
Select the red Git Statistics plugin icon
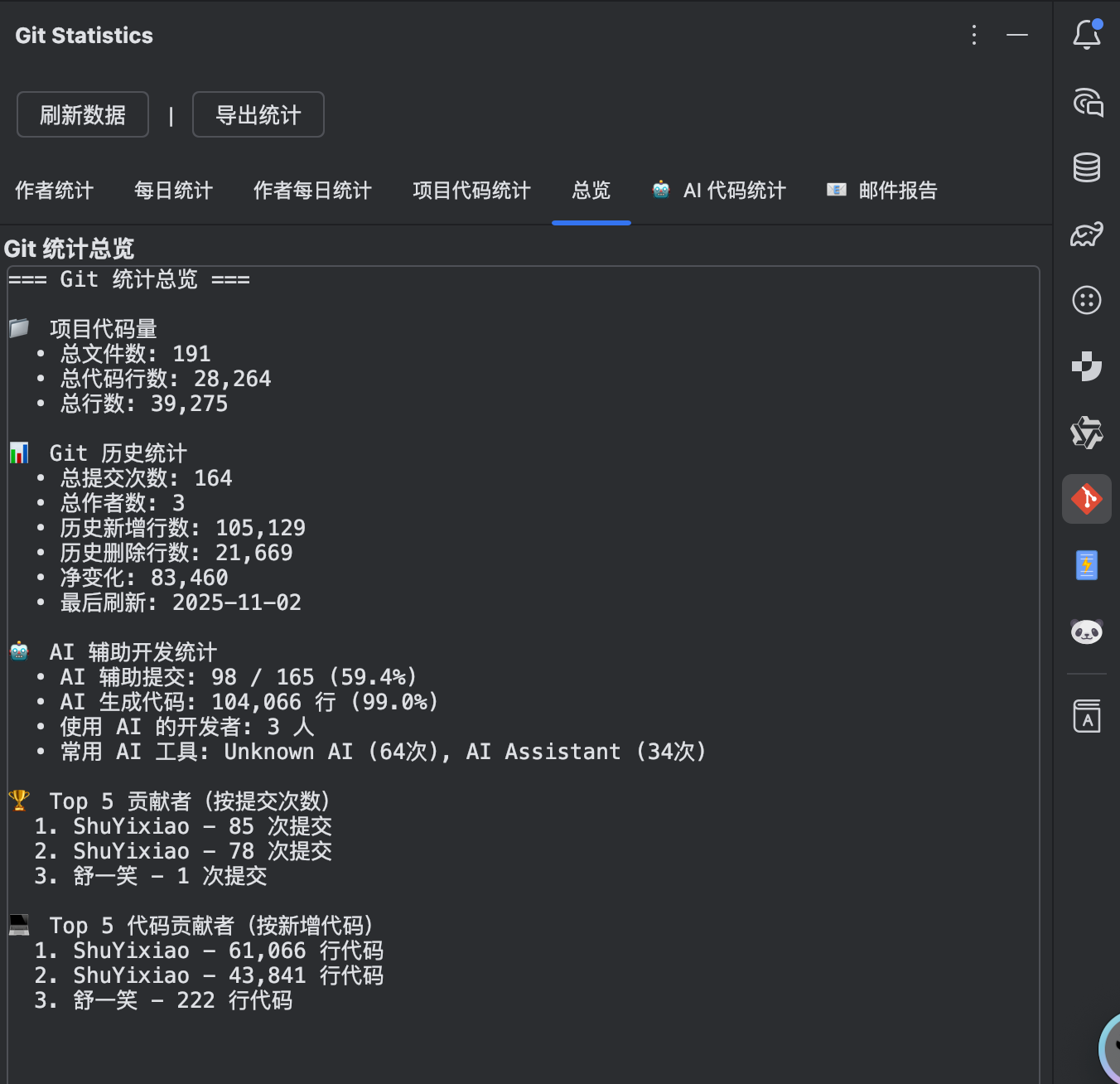1086,498
